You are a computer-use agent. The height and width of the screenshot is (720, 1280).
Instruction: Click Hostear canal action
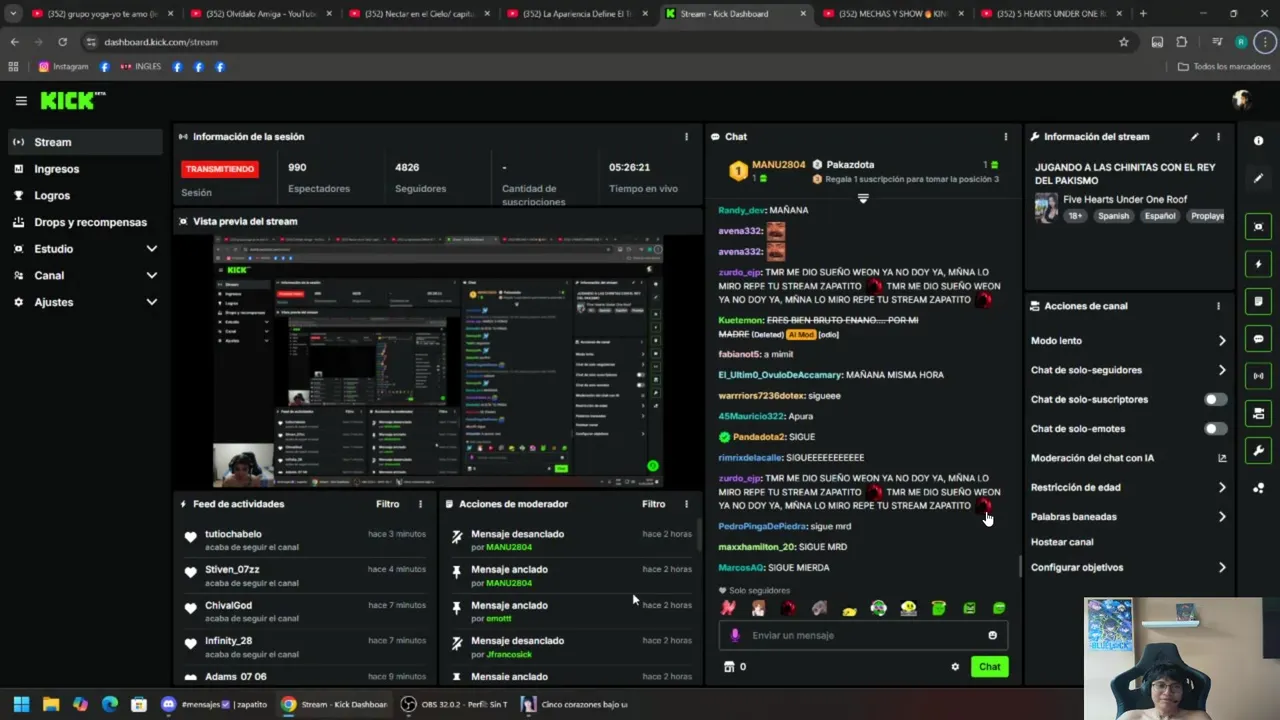1062,542
